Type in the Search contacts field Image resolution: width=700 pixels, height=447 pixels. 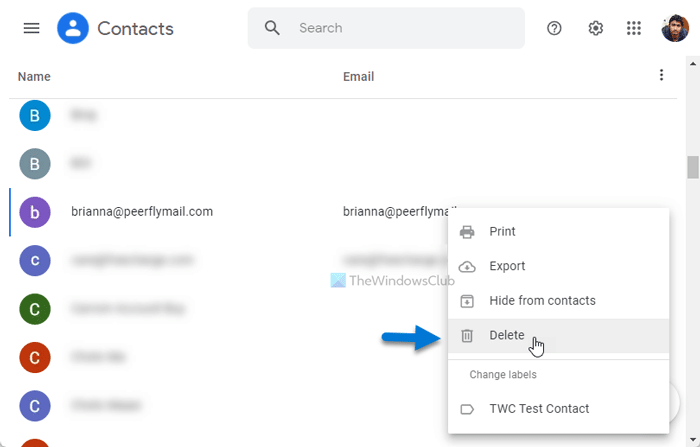pyautogui.click(x=400, y=28)
